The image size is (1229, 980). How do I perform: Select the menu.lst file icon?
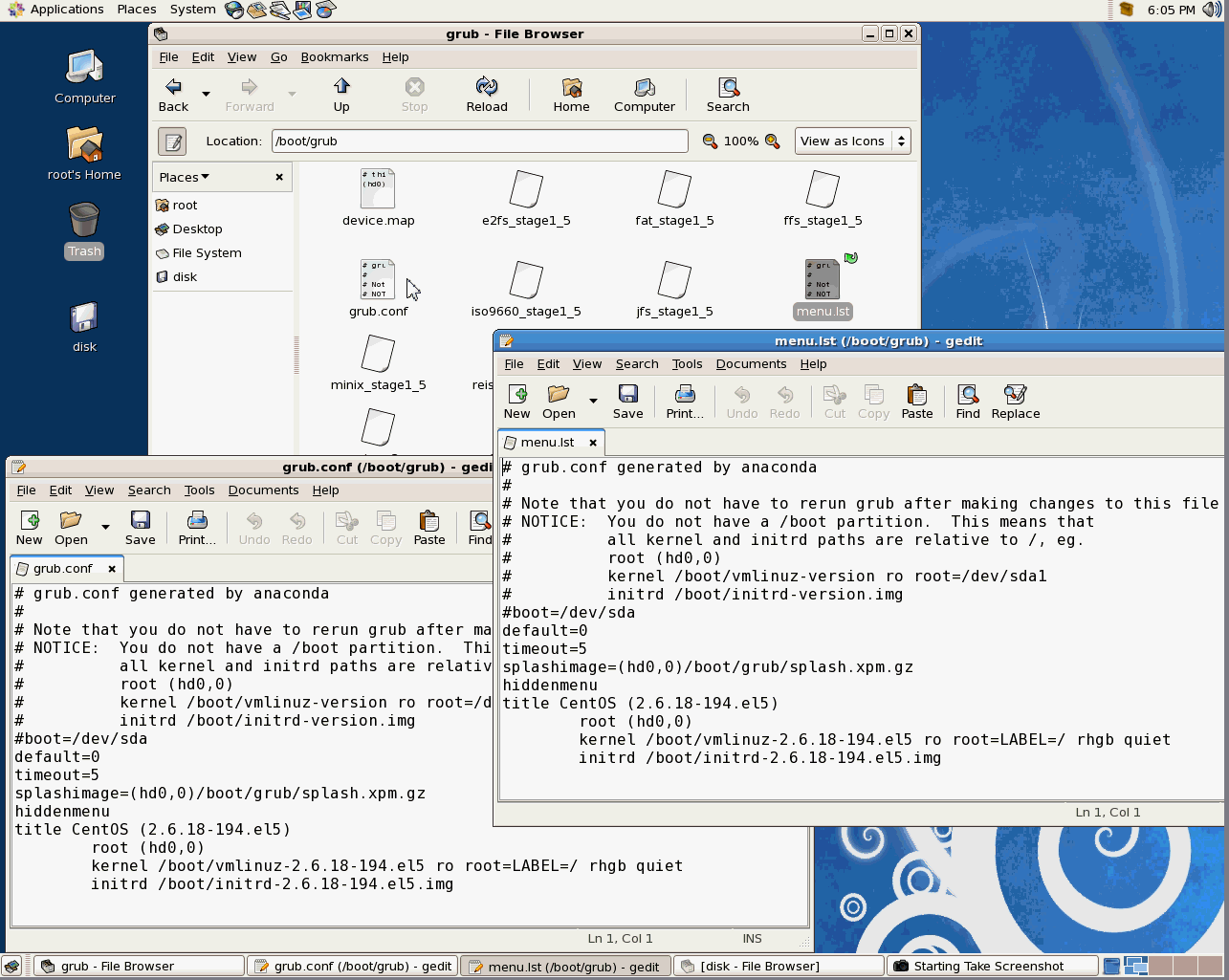point(823,289)
